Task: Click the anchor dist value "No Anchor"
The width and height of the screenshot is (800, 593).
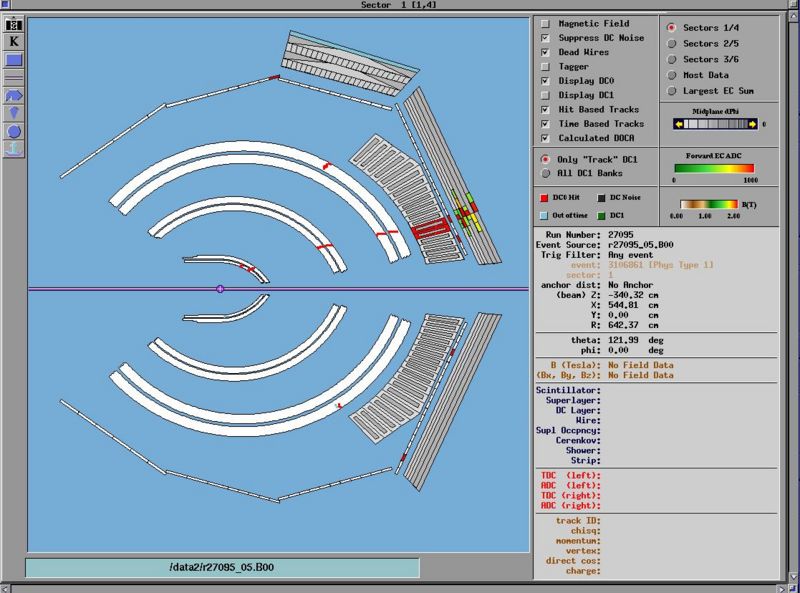Action: coord(630,285)
